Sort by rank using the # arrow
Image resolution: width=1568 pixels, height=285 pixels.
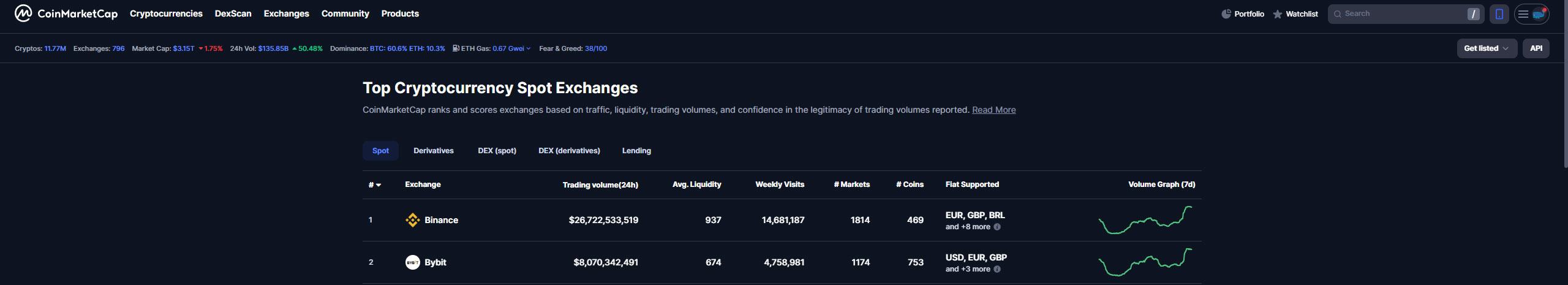coord(375,184)
